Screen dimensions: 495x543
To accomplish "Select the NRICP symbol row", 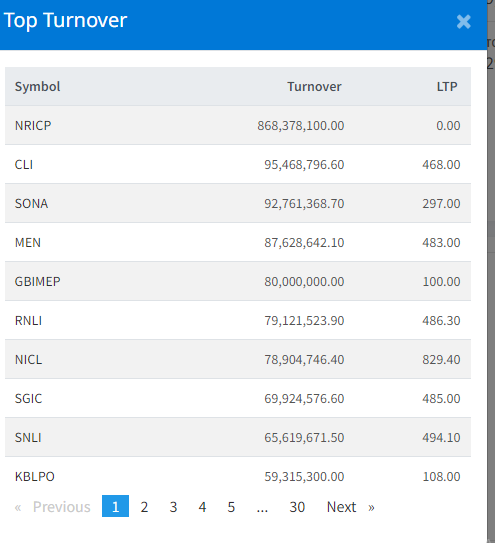I will click(238, 125).
